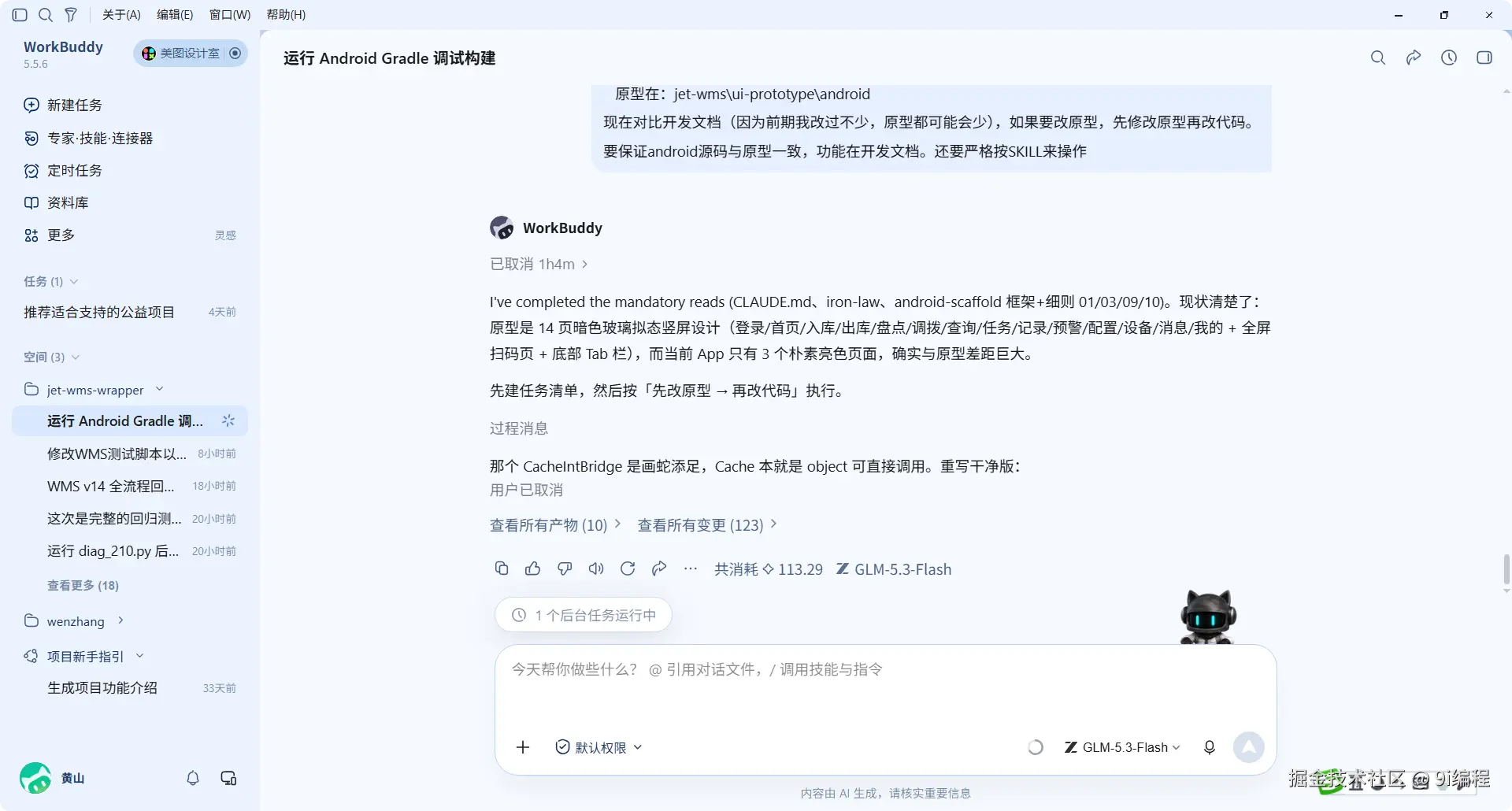Click the 1 个后台任务运行中 pill
Image resolution: width=1512 pixels, height=811 pixels.
click(584, 615)
